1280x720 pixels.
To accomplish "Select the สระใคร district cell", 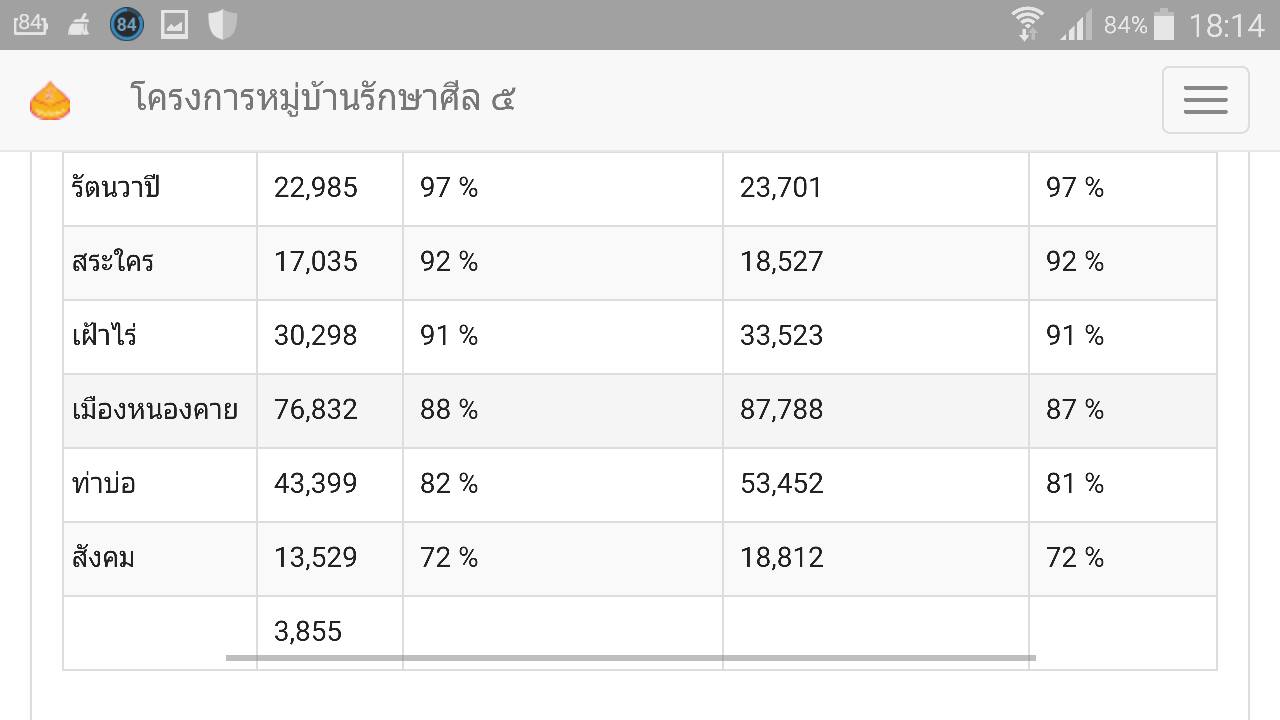I will [x=160, y=263].
